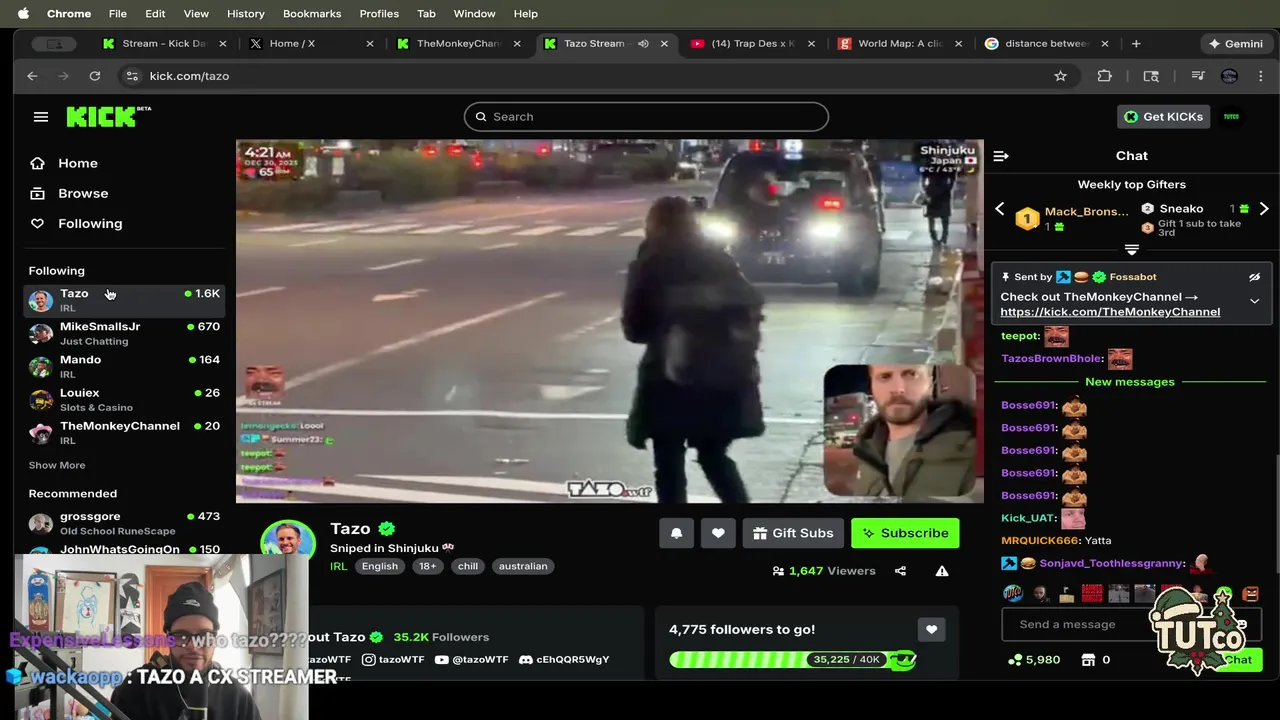The width and height of the screenshot is (1280, 720).
Task: Select the chill tag
Action: pos(468,566)
